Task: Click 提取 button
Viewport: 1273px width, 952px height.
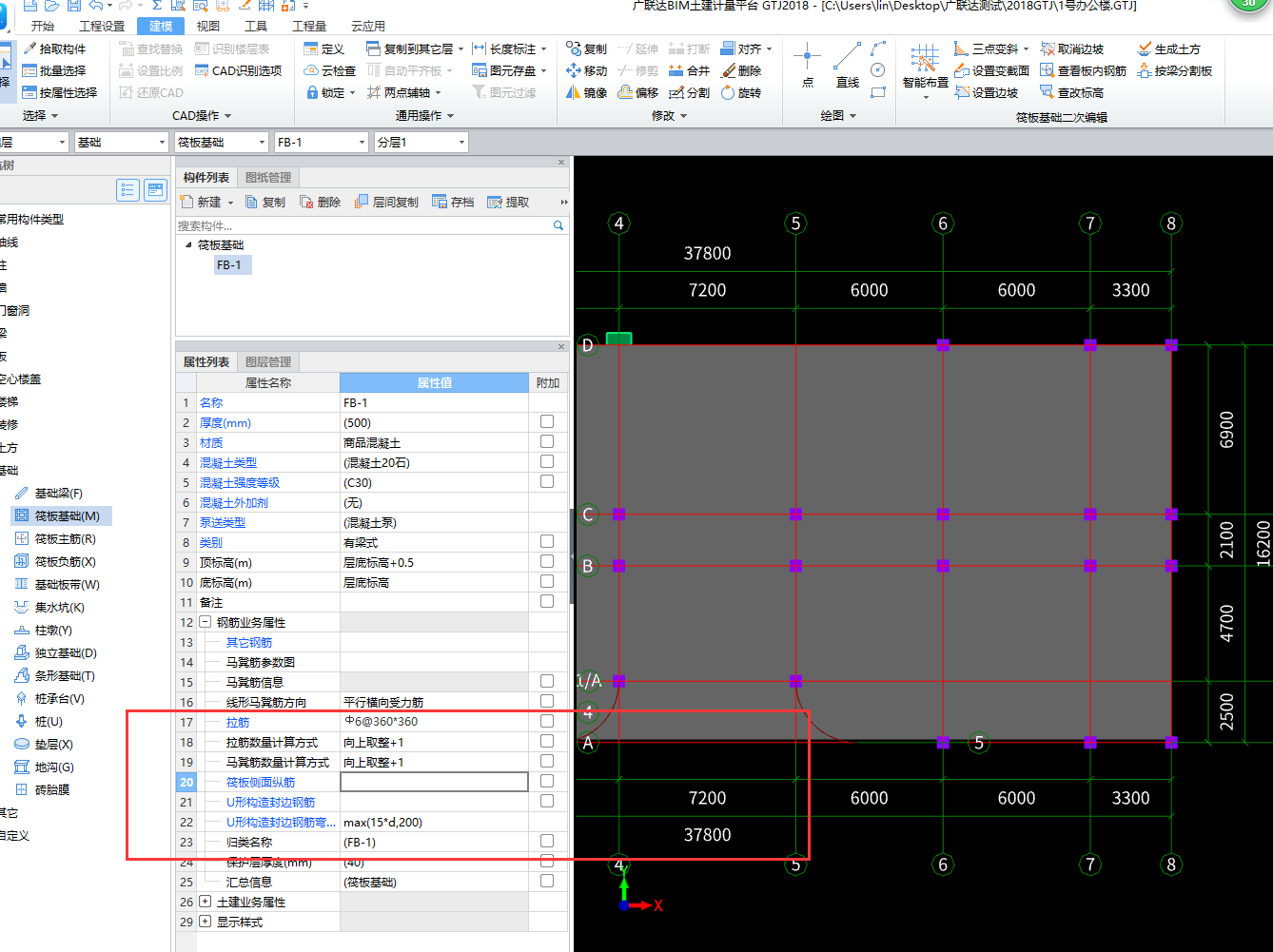Action: tap(508, 202)
